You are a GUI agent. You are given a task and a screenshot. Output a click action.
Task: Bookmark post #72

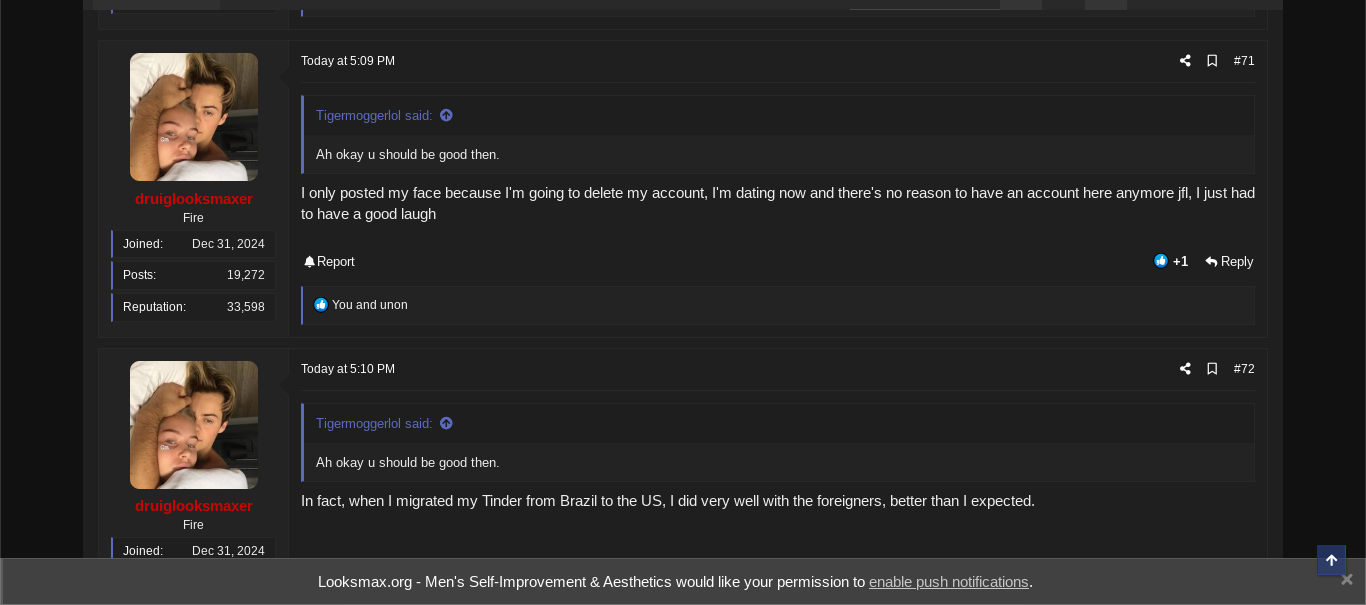point(1212,369)
